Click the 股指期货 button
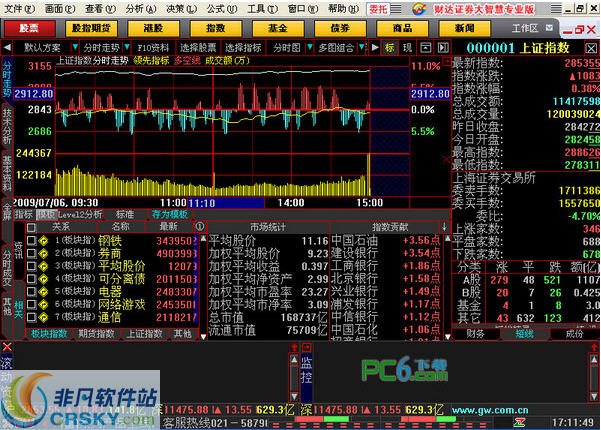Image resolution: width=601 pixels, height=430 pixels. point(92,28)
